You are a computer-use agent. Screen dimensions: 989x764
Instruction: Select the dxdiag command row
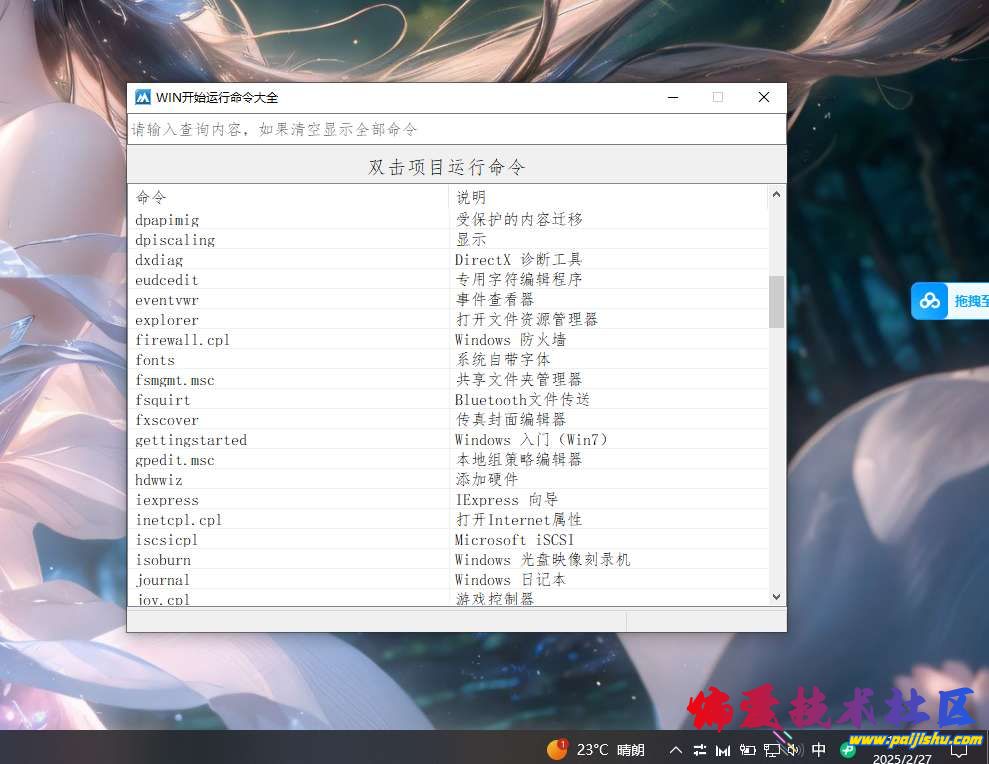pos(160,260)
